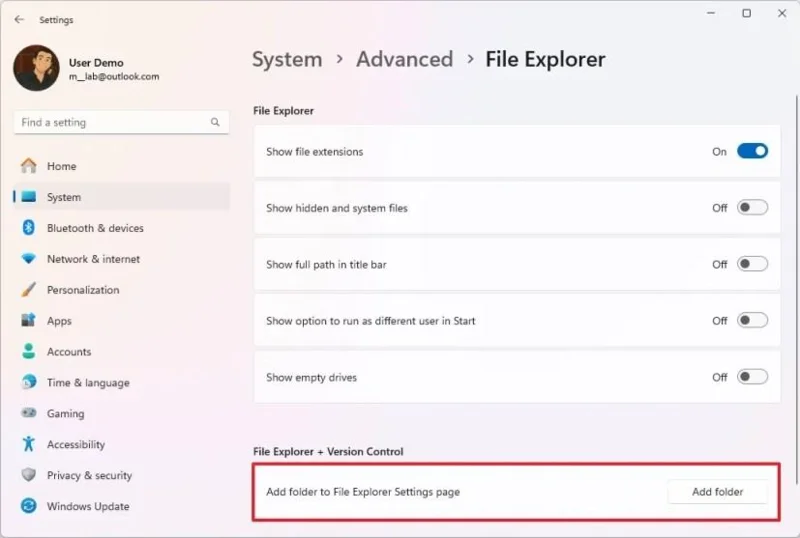Click the File Explorer breadcrumb title
Image resolution: width=800 pixels, height=538 pixels.
tap(545, 59)
